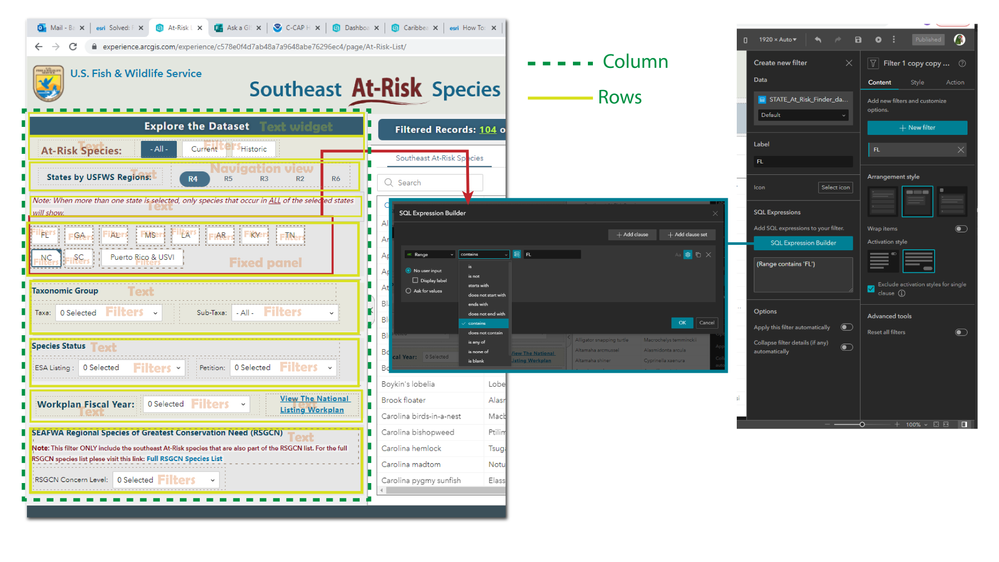Select the Content tab
This screenshot has width=999, height=562.
coord(879,82)
